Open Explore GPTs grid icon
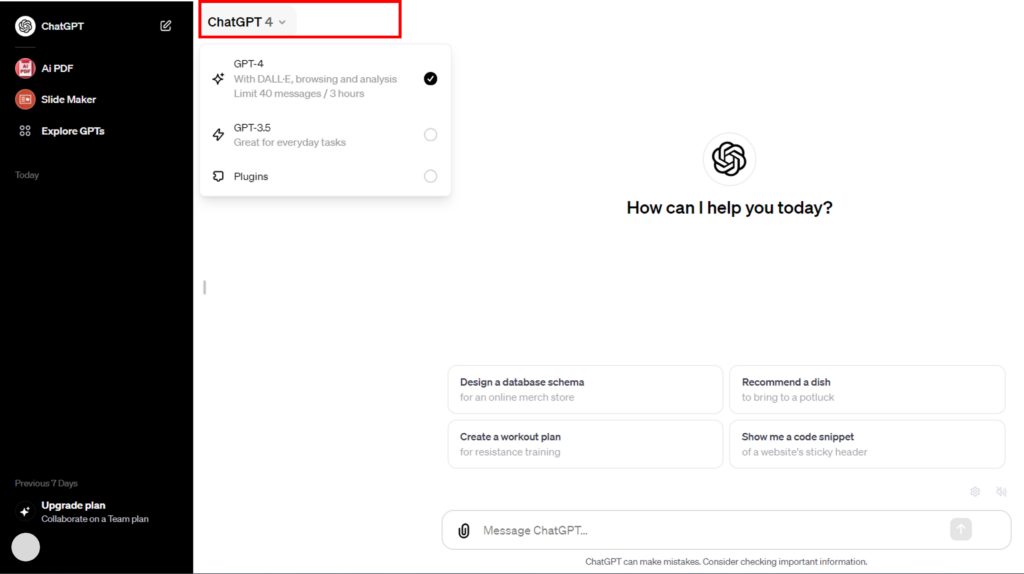Screen dimensions: 1024x574 (25, 131)
